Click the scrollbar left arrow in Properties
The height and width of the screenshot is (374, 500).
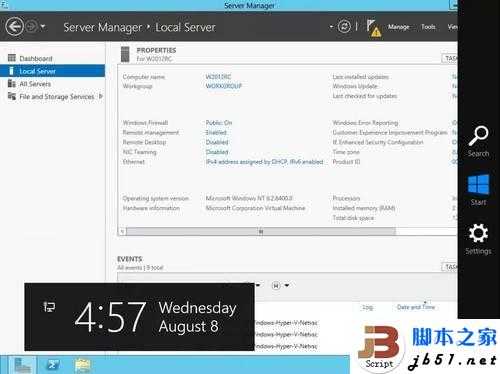(122, 231)
